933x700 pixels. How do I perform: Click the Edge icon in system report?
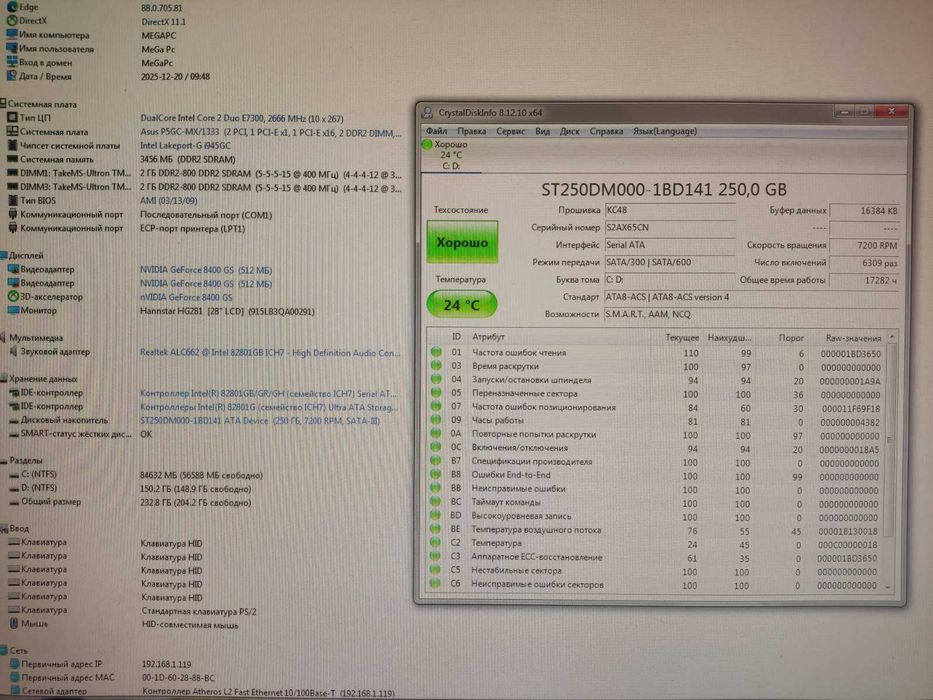click(x=12, y=7)
